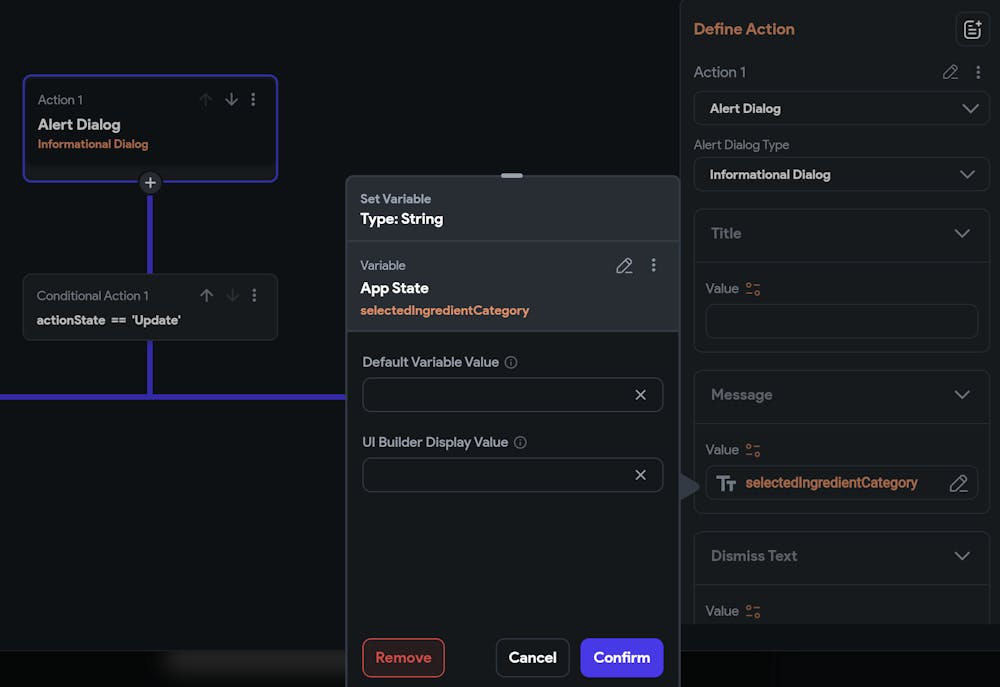The height and width of the screenshot is (687, 1000).
Task: Open the Informational Dialog type dropdown
Action: pos(841,174)
